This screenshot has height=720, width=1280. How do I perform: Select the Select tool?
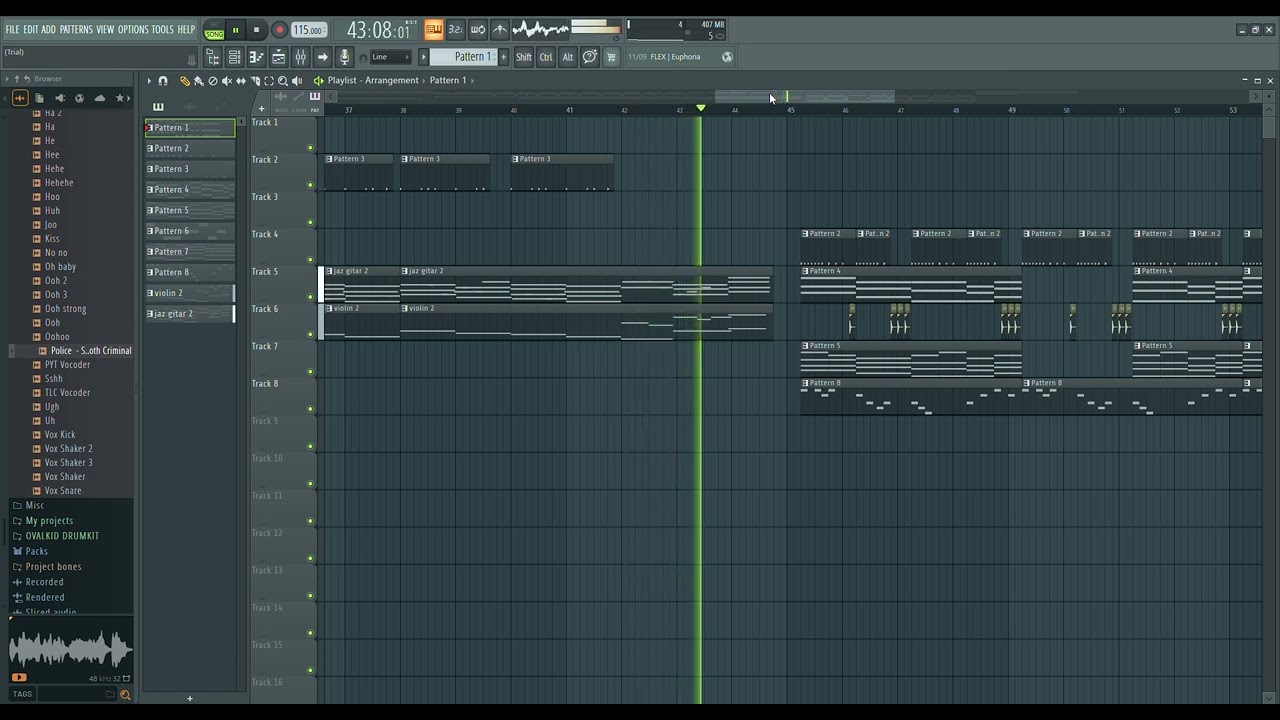[269, 81]
